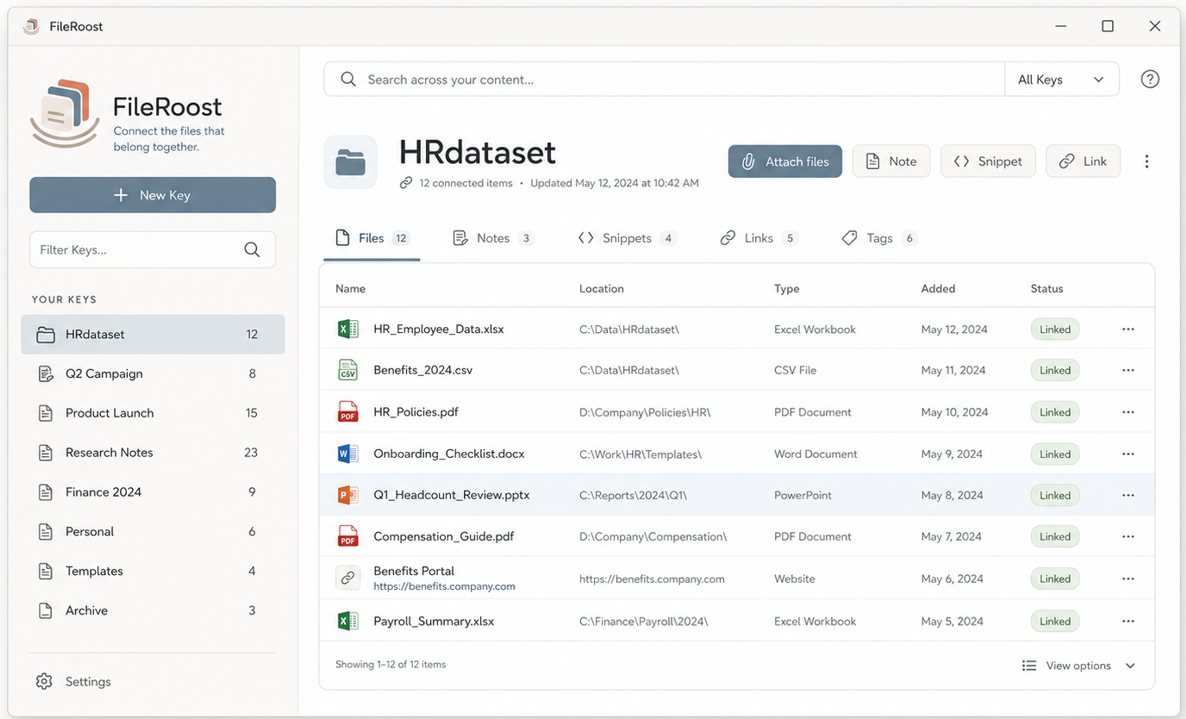This screenshot has width=1186, height=719.
Task: Open the Finance 2024 key
Action: (153, 491)
